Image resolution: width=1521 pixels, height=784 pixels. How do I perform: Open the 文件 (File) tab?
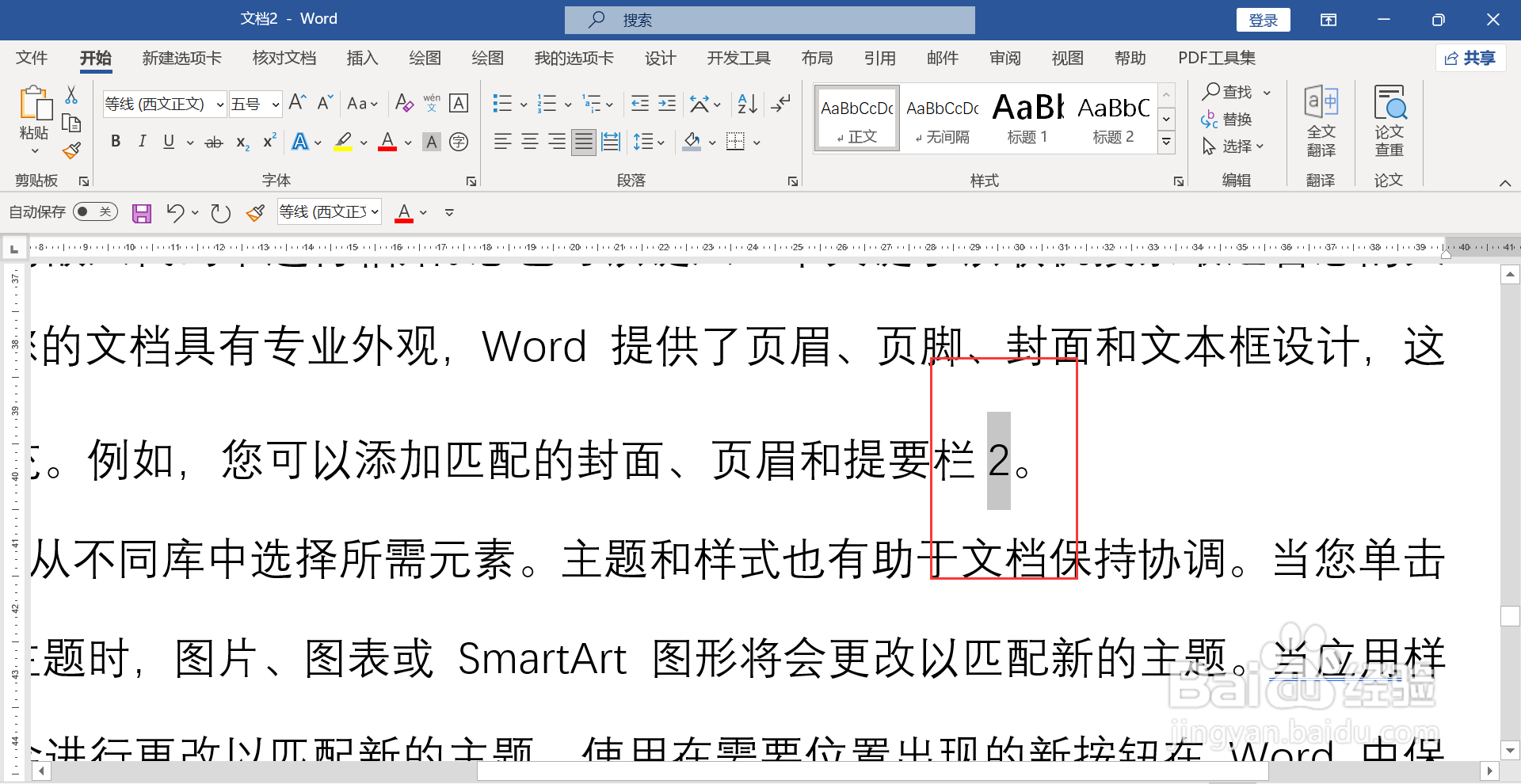(x=32, y=58)
